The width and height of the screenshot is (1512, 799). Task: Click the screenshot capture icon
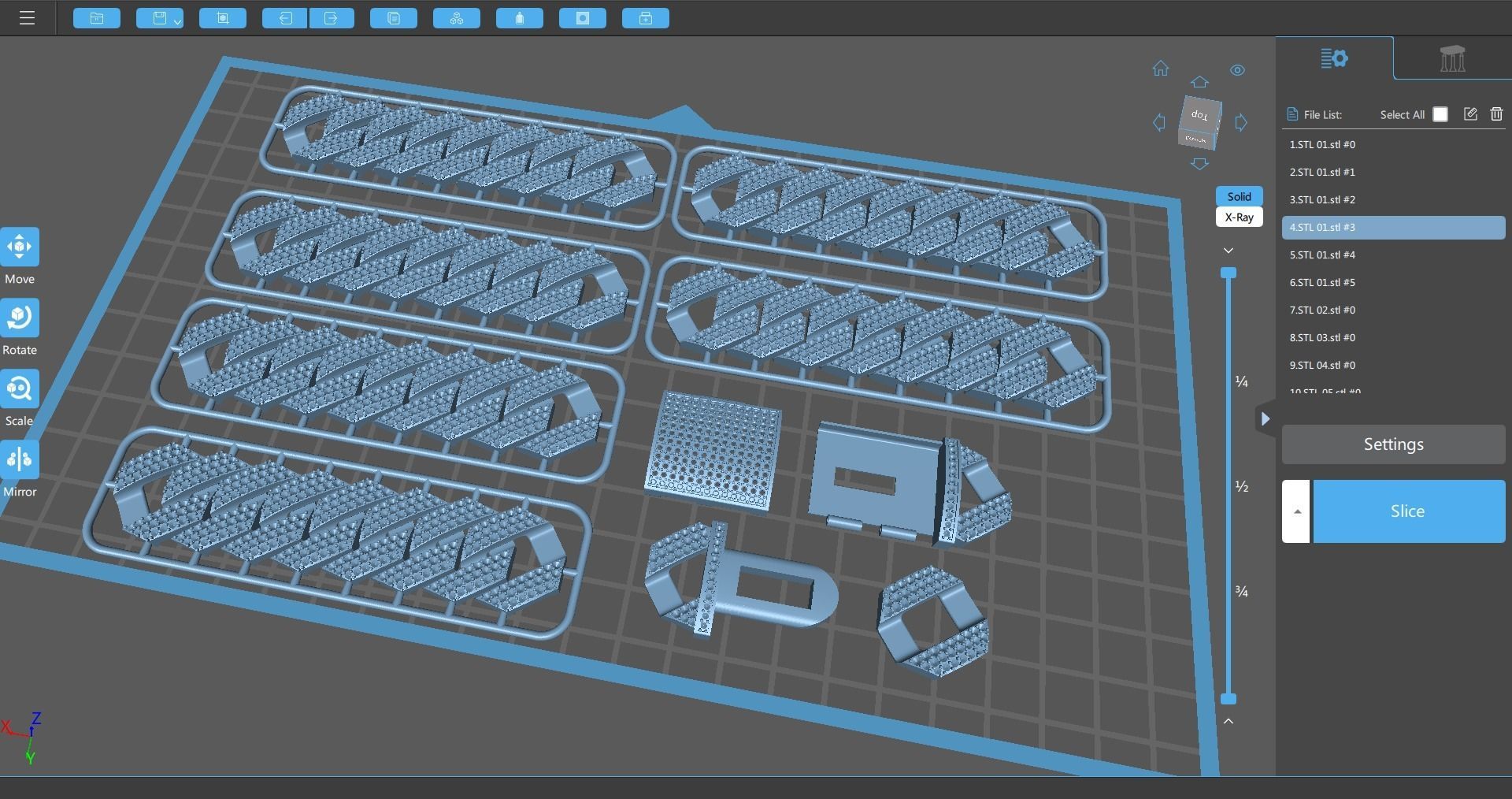coord(223,18)
